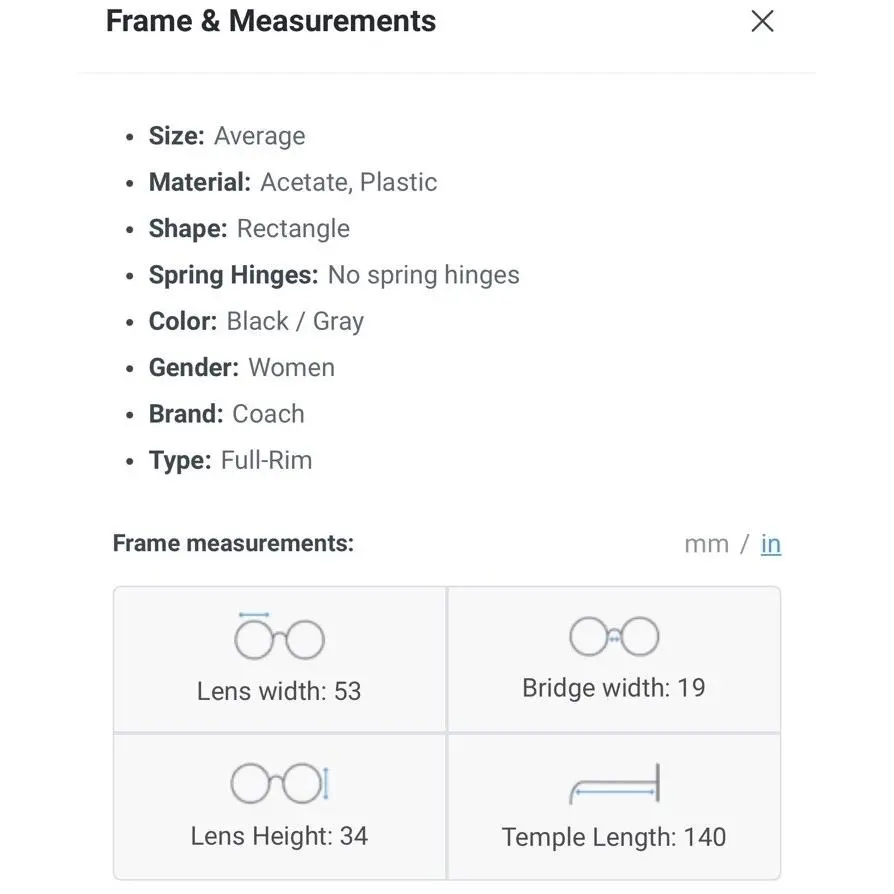This screenshot has width=894, height=894.
Task: Click the Size value 'Average'
Action: click(260, 136)
